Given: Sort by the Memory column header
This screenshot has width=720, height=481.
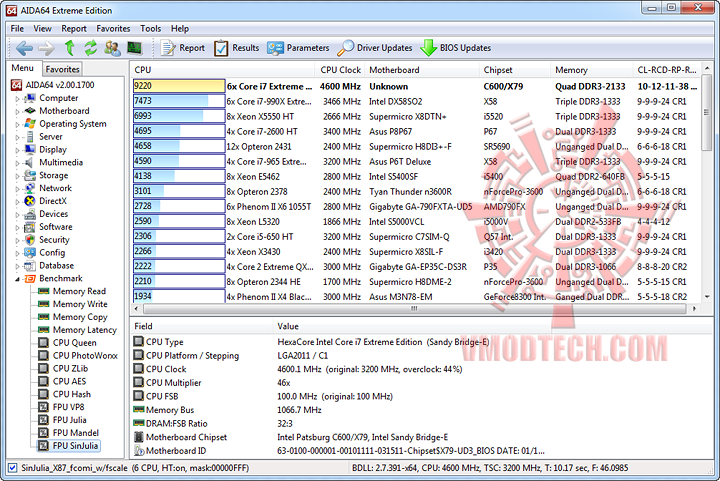Looking at the screenshot, I should tap(591, 70).
